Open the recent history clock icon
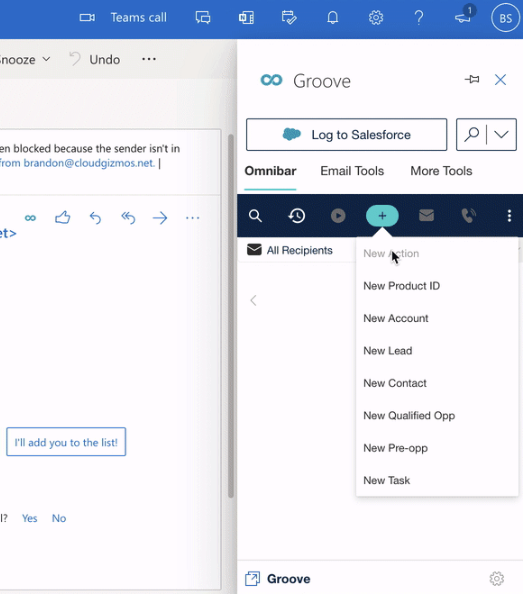 (x=297, y=216)
